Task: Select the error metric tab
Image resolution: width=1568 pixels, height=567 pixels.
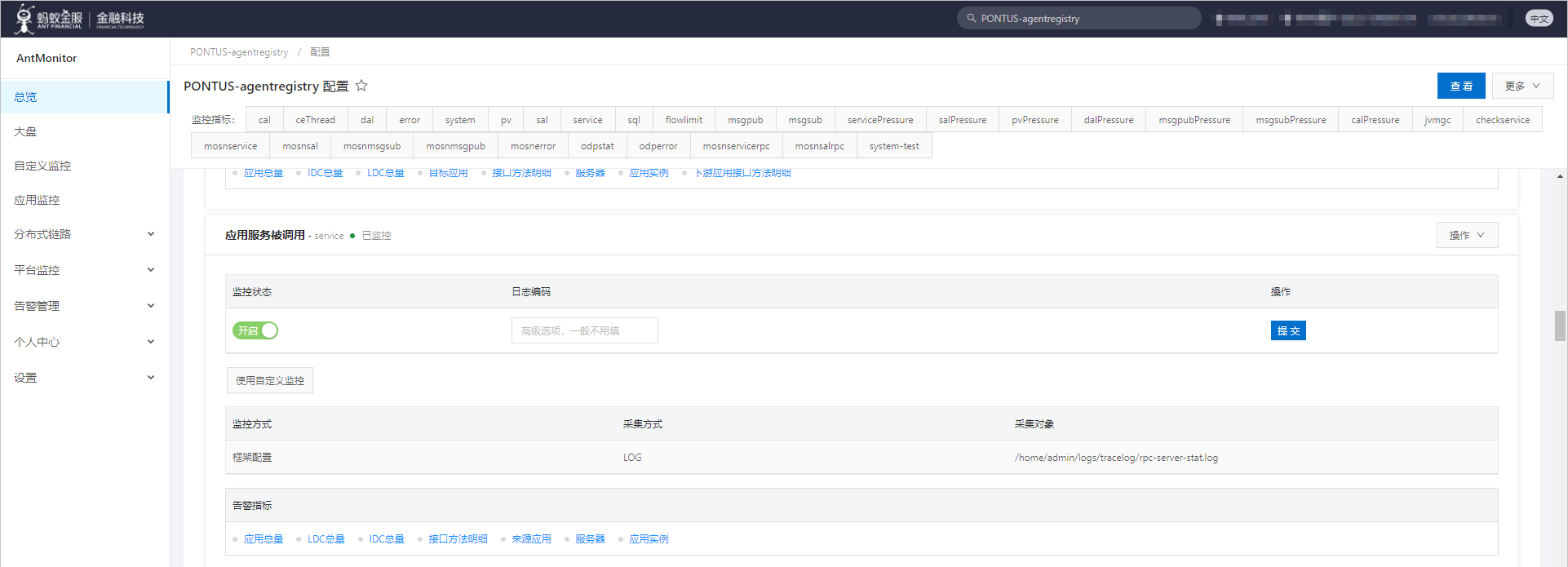Action: [410, 120]
